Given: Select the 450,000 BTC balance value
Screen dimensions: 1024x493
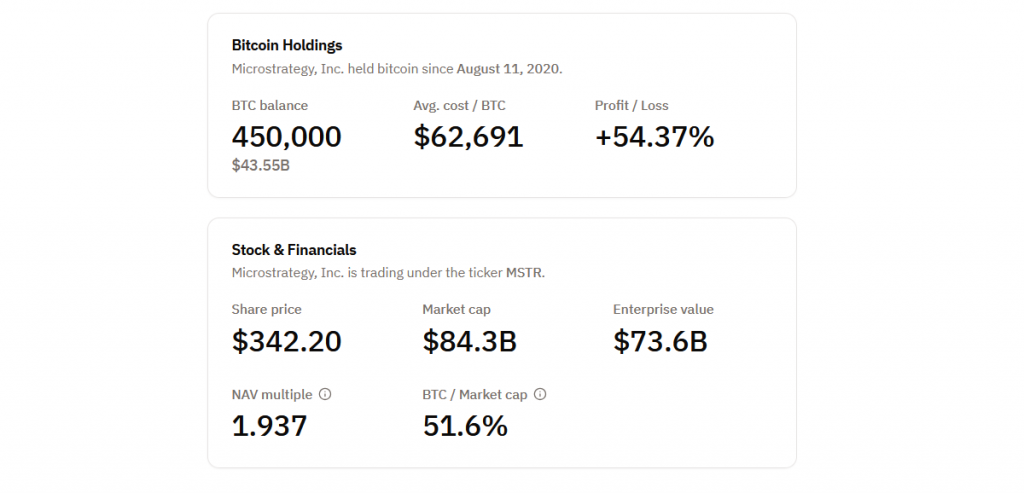Looking at the screenshot, I should [286, 137].
